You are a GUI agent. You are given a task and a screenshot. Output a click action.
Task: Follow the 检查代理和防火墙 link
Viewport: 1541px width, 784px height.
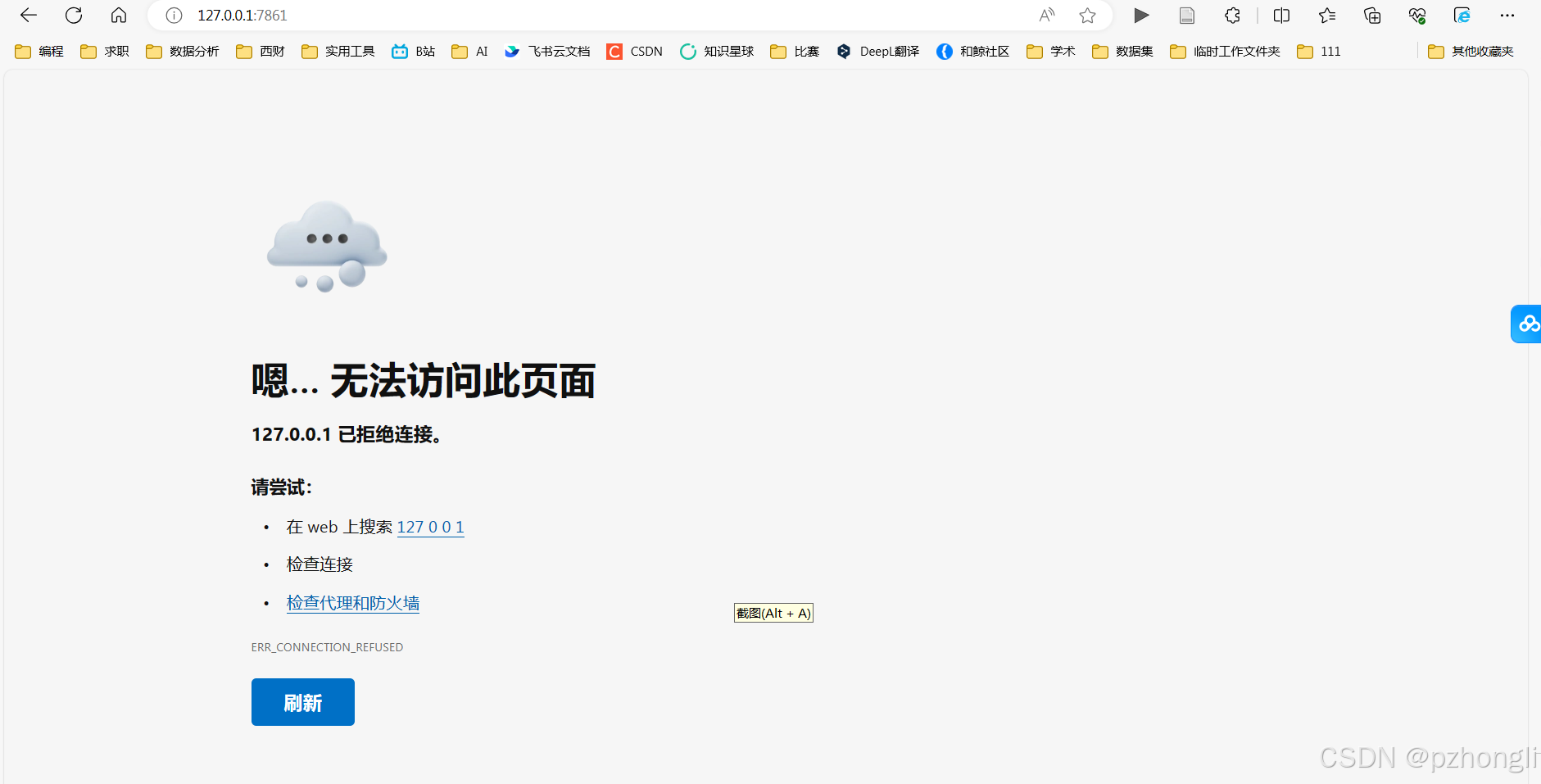pyautogui.click(x=352, y=602)
